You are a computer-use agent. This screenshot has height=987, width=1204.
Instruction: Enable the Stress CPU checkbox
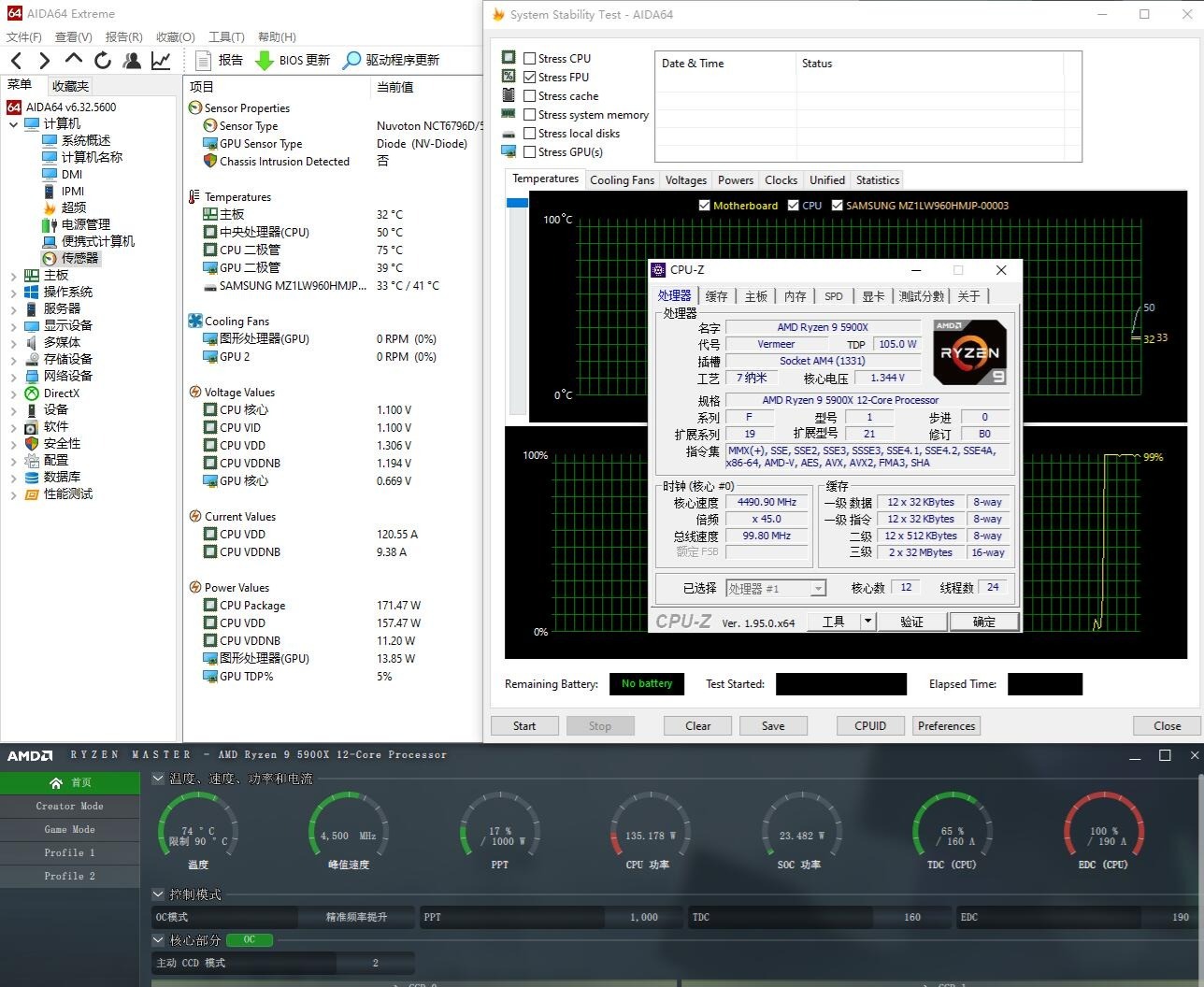[530, 59]
